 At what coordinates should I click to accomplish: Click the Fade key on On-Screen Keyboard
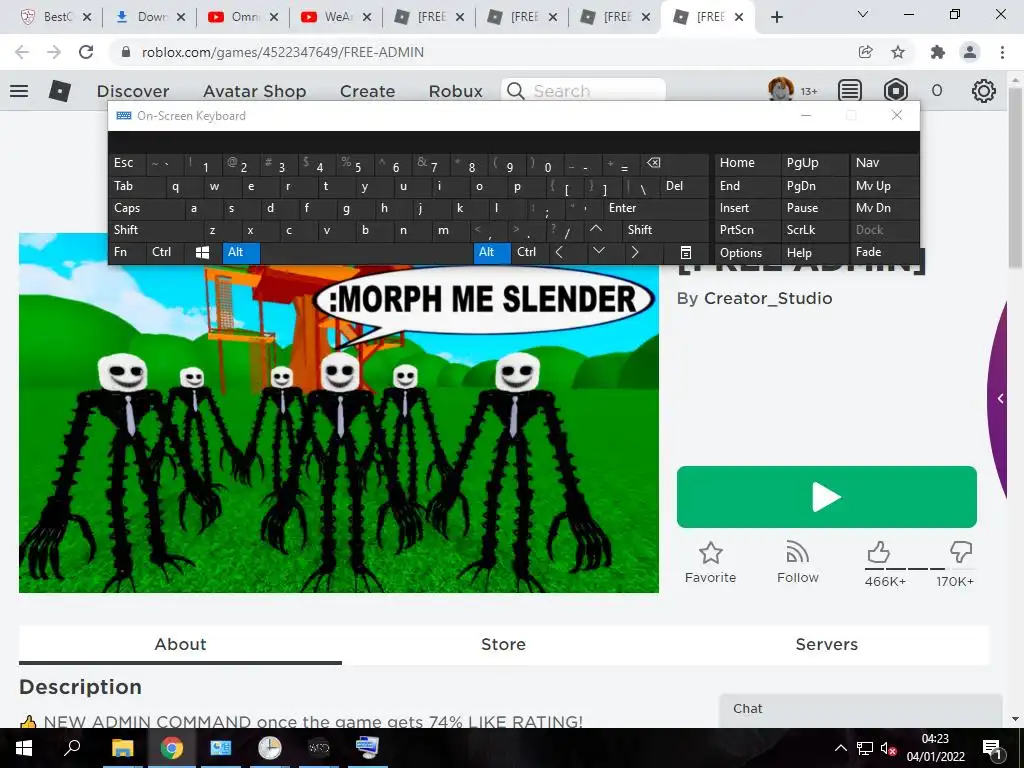click(x=884, y=253)
